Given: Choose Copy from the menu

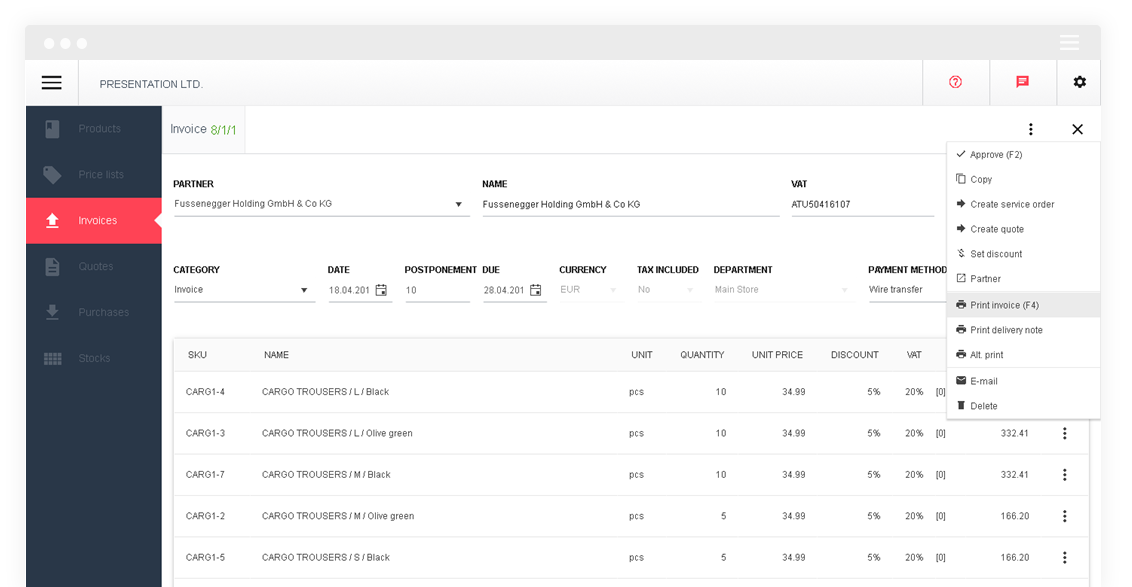Looking at the screenshot, I should tap(1023, 179).
